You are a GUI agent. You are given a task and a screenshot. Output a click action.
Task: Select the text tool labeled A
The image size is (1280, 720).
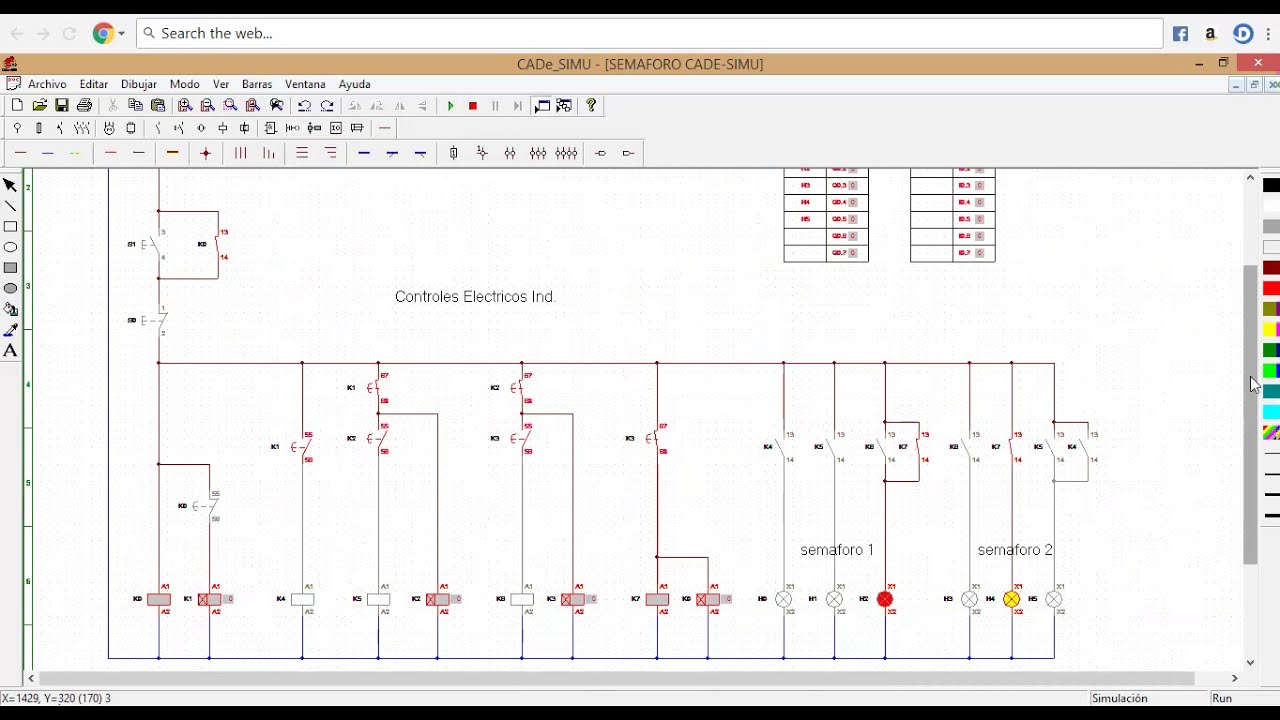11,350
